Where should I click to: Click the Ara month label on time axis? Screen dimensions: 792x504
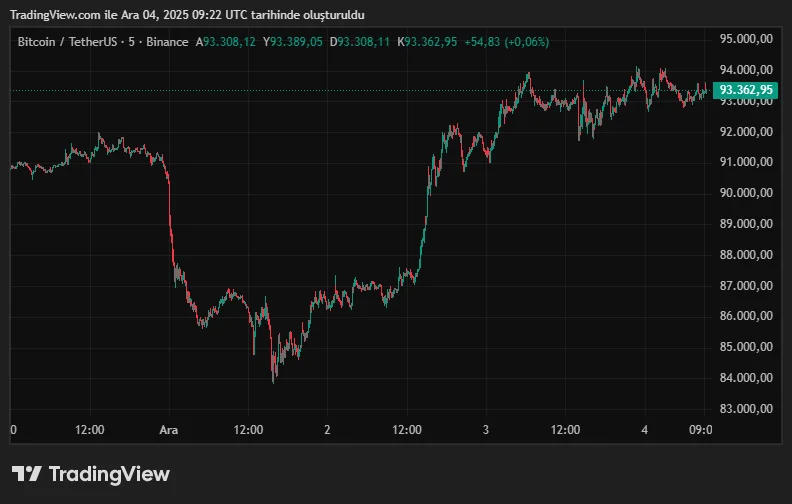(x=169, y=430)
